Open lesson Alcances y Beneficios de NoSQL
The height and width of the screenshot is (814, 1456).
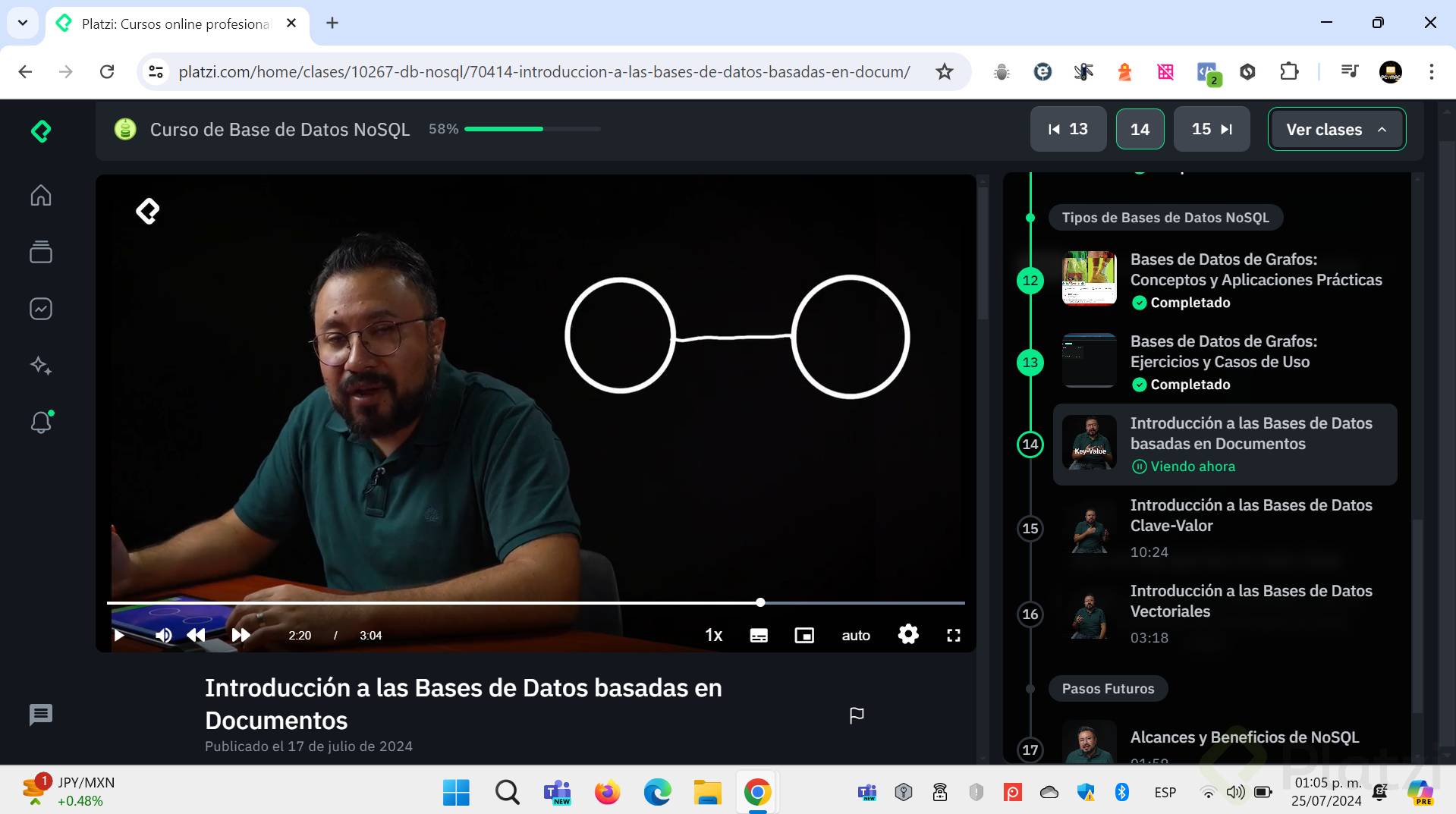[1244, 737]
